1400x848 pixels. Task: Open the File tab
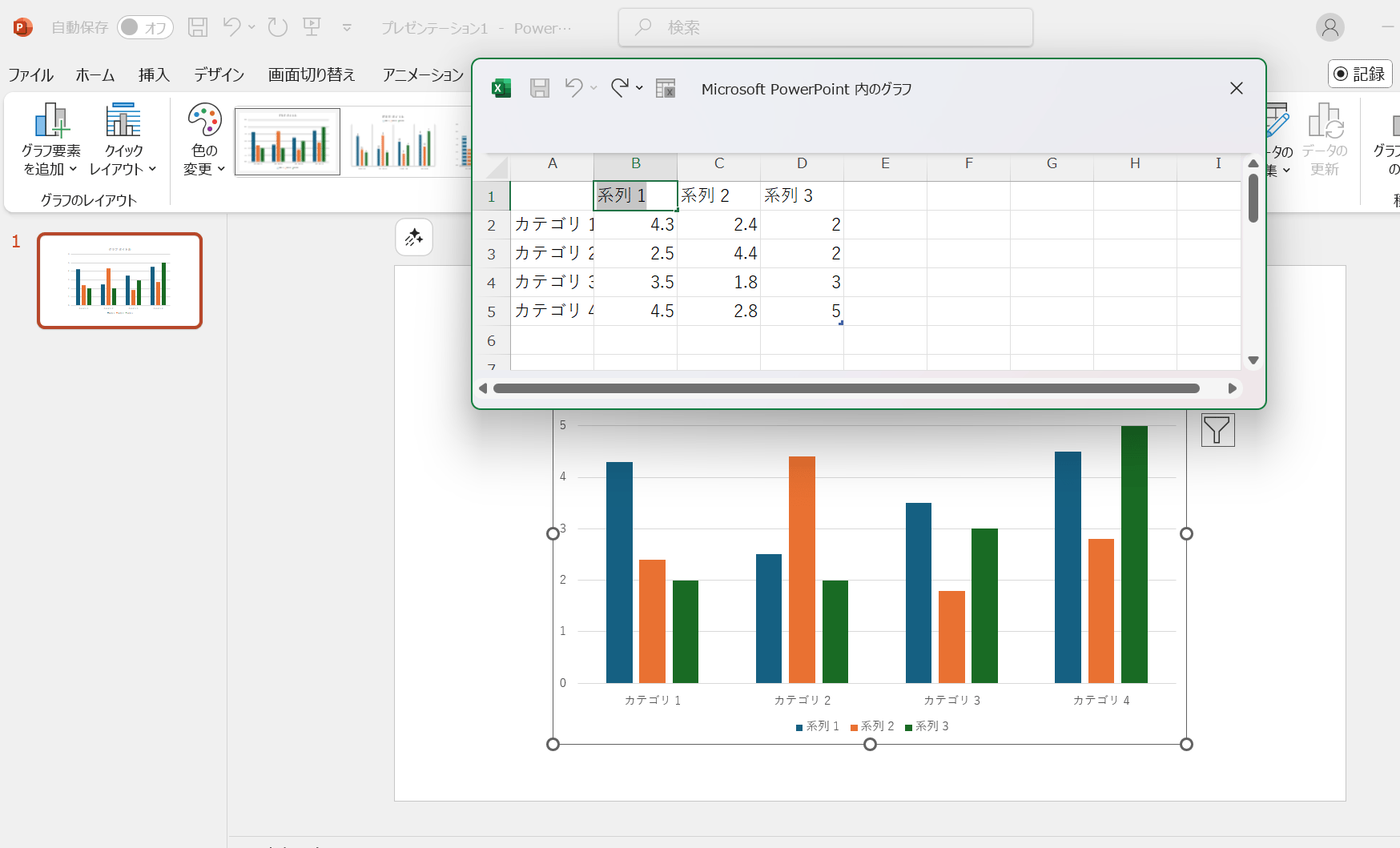[30, 74]
